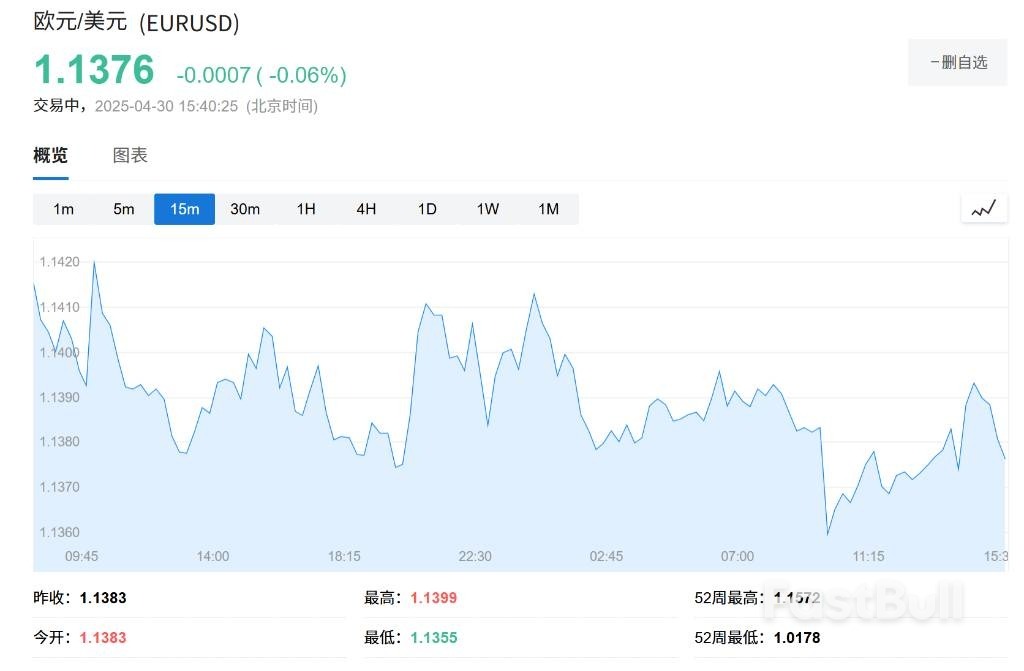Switch chart to the 1H interval
The height and width of the screenshot is (671, 1024).
coord(306,209)
